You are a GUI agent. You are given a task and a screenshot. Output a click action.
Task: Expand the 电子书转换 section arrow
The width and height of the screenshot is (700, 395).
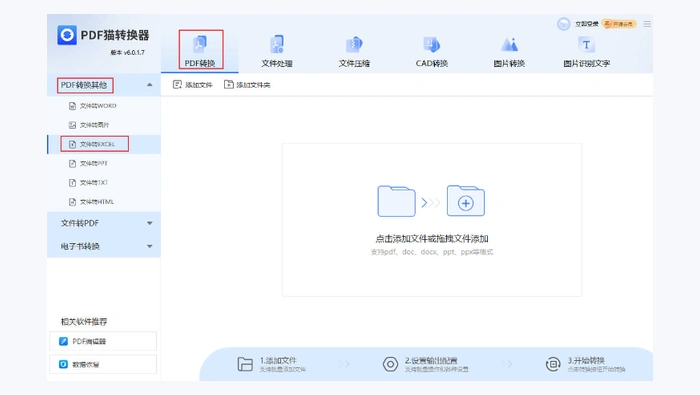pyautogui.click(x=150, y=246)
